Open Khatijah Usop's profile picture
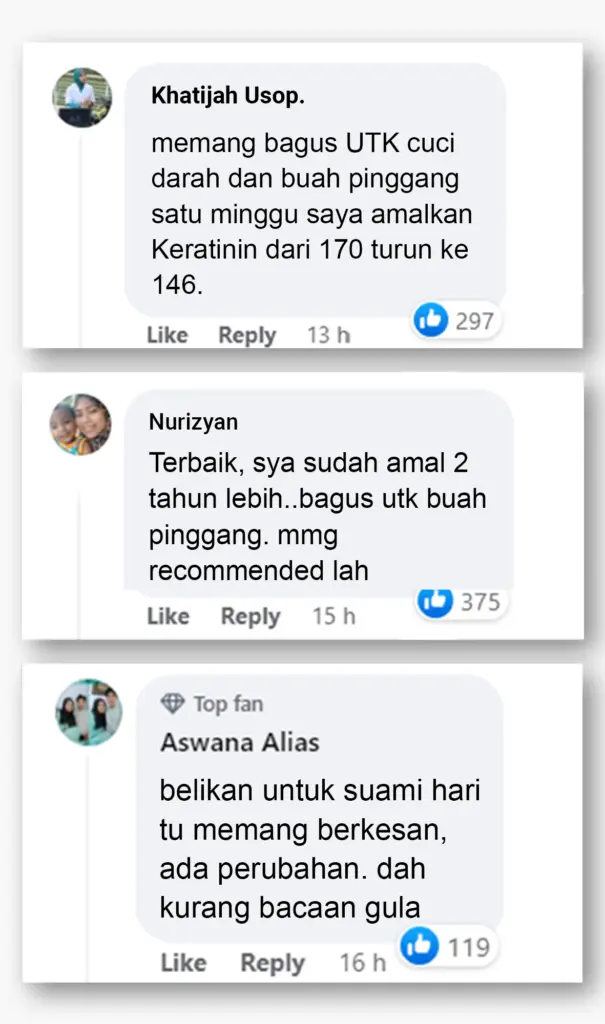This screenshot has width=605, height=1024. click(x=82, y=97)
